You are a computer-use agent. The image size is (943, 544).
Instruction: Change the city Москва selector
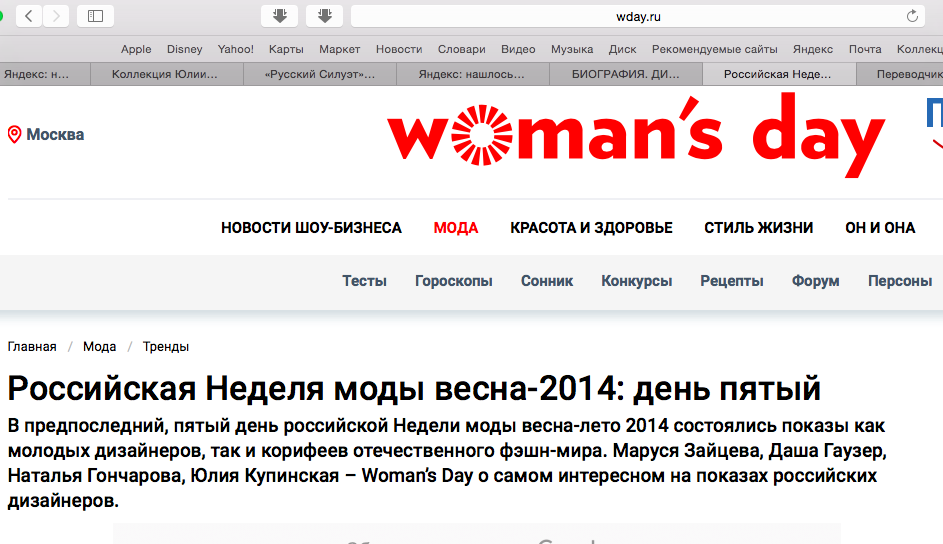click(55, 134)
